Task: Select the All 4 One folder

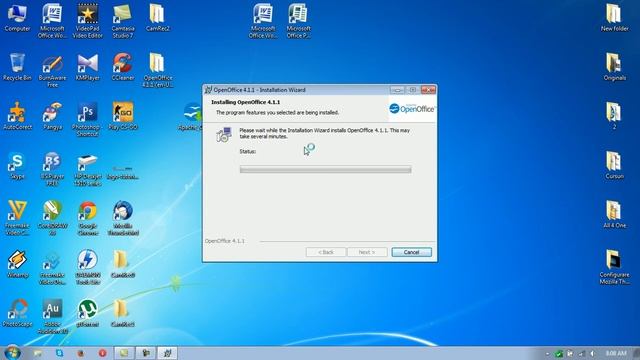Action: [x=614, y=215]
